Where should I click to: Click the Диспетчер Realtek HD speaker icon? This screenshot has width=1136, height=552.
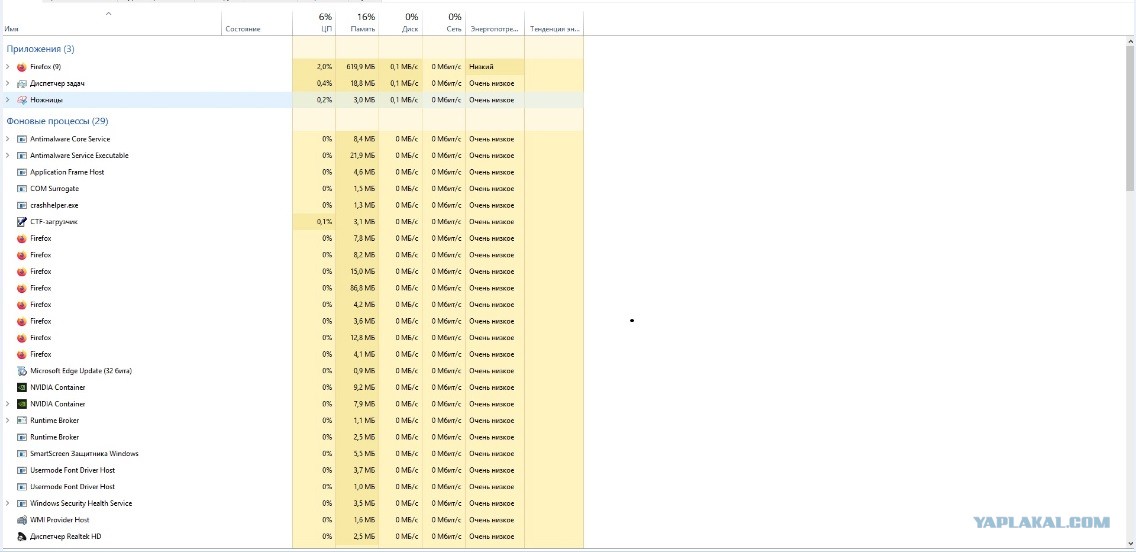22,537
